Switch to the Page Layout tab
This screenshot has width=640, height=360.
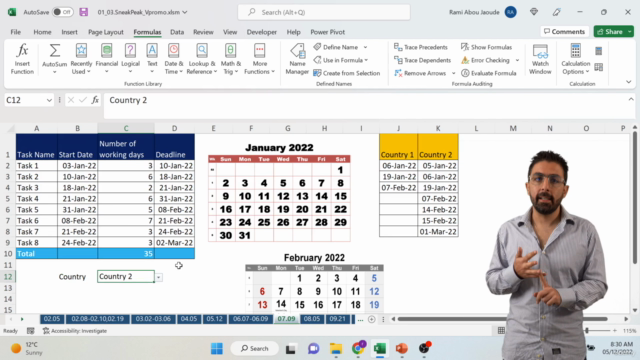(106, 32)
